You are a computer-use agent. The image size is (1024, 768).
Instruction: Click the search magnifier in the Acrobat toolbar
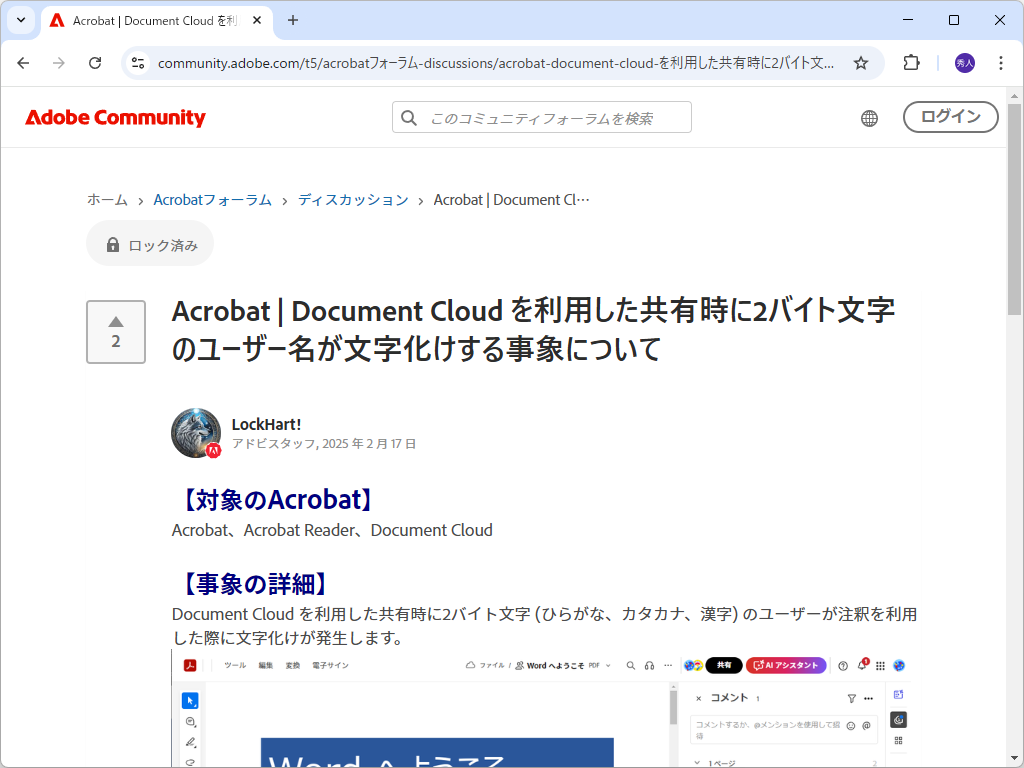coord(629,664)
